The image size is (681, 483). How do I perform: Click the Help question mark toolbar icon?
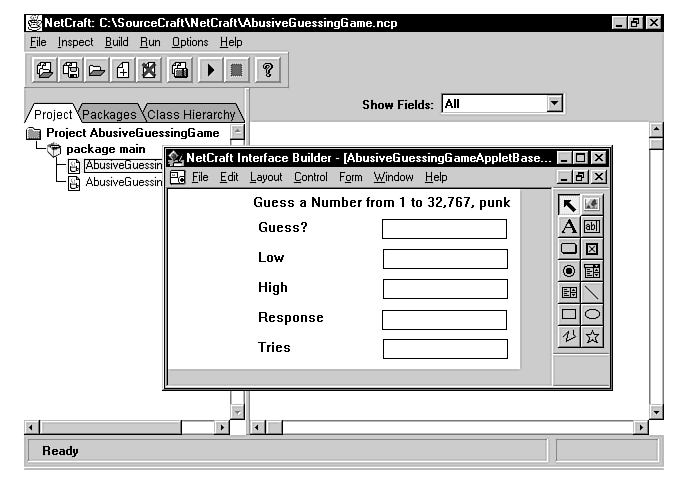pos(268,70)
